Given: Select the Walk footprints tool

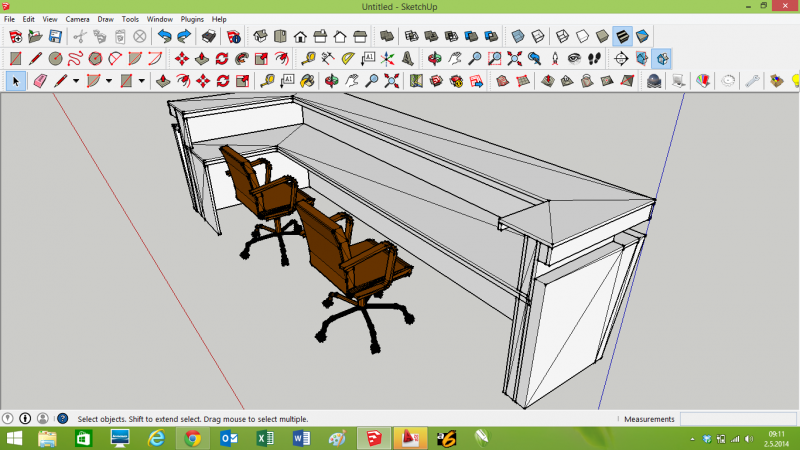Looking at the screenshot, I should coord(594,59).
